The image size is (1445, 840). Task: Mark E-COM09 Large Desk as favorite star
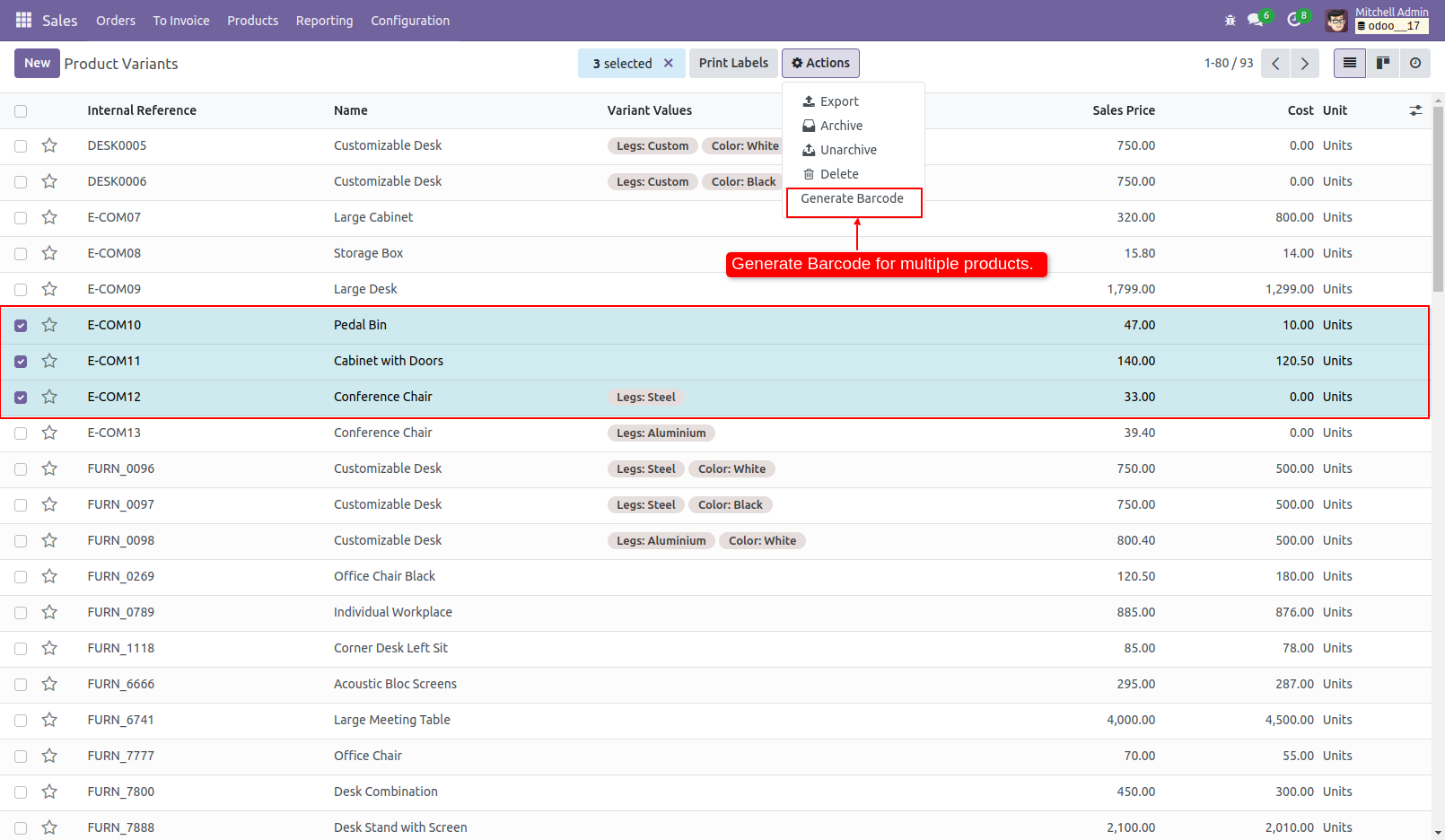(49, 289)
